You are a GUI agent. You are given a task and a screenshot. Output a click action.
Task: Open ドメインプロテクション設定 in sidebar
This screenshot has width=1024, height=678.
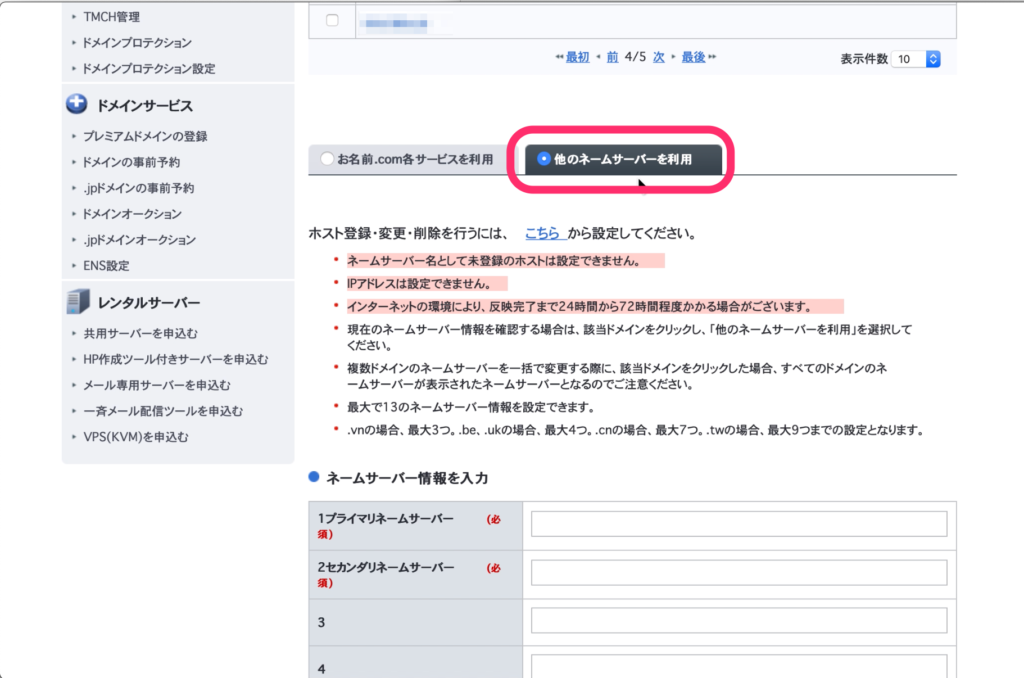[x=148, y=69]
